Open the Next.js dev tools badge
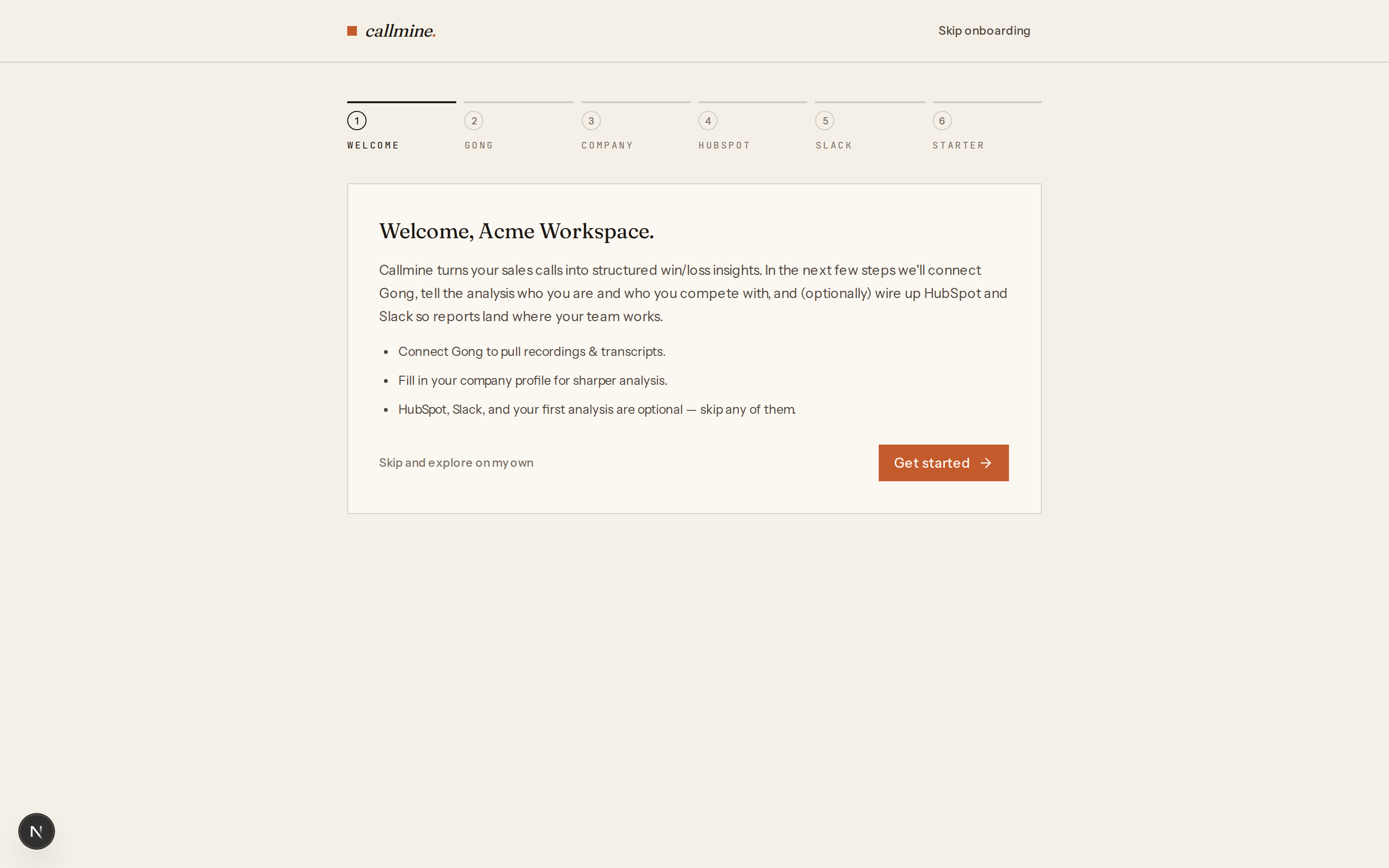The width and height of the screenshot is (1389, 868). (x=37, y=831)
